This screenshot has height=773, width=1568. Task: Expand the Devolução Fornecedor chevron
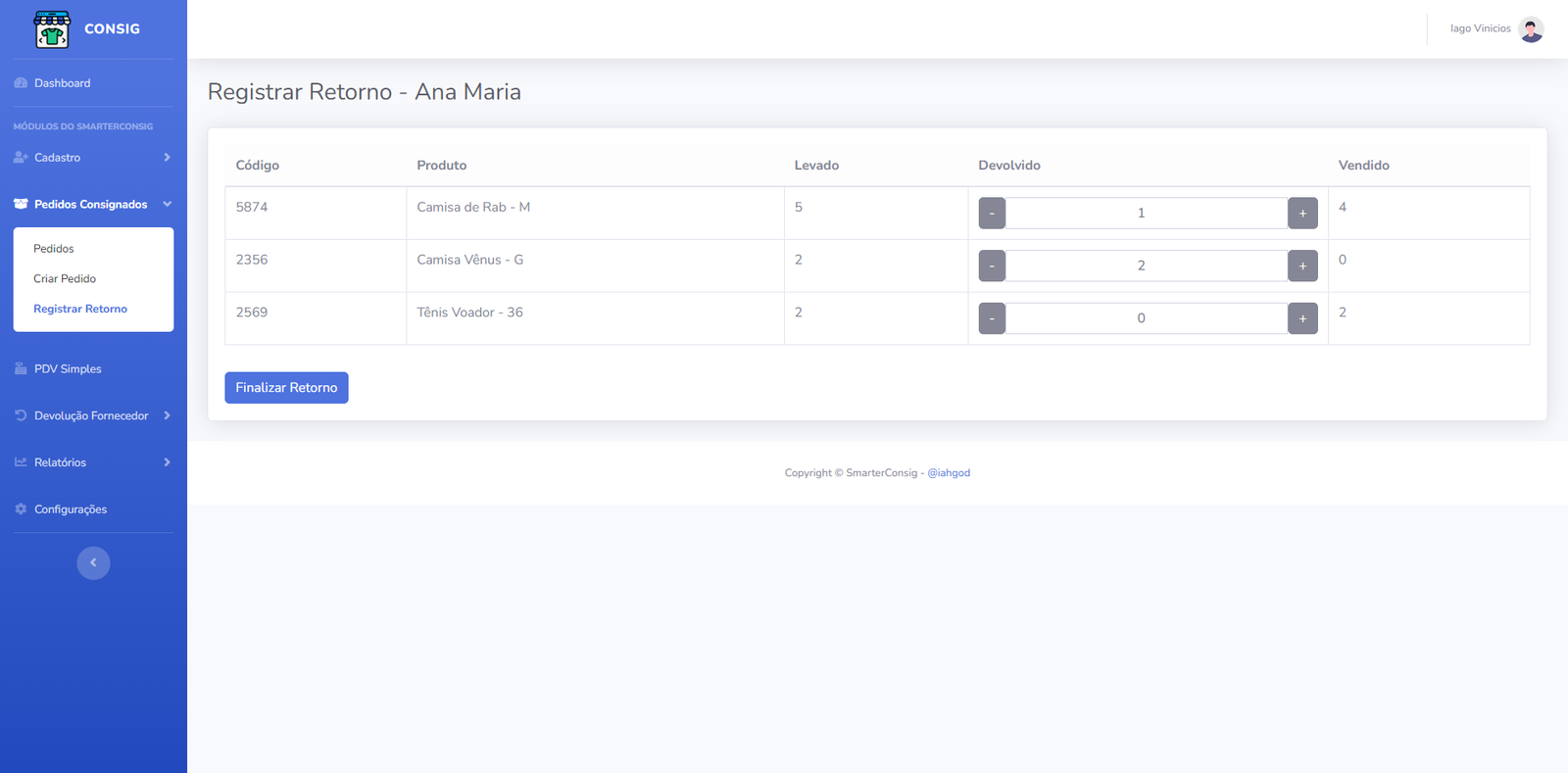(x=167, y=416)
